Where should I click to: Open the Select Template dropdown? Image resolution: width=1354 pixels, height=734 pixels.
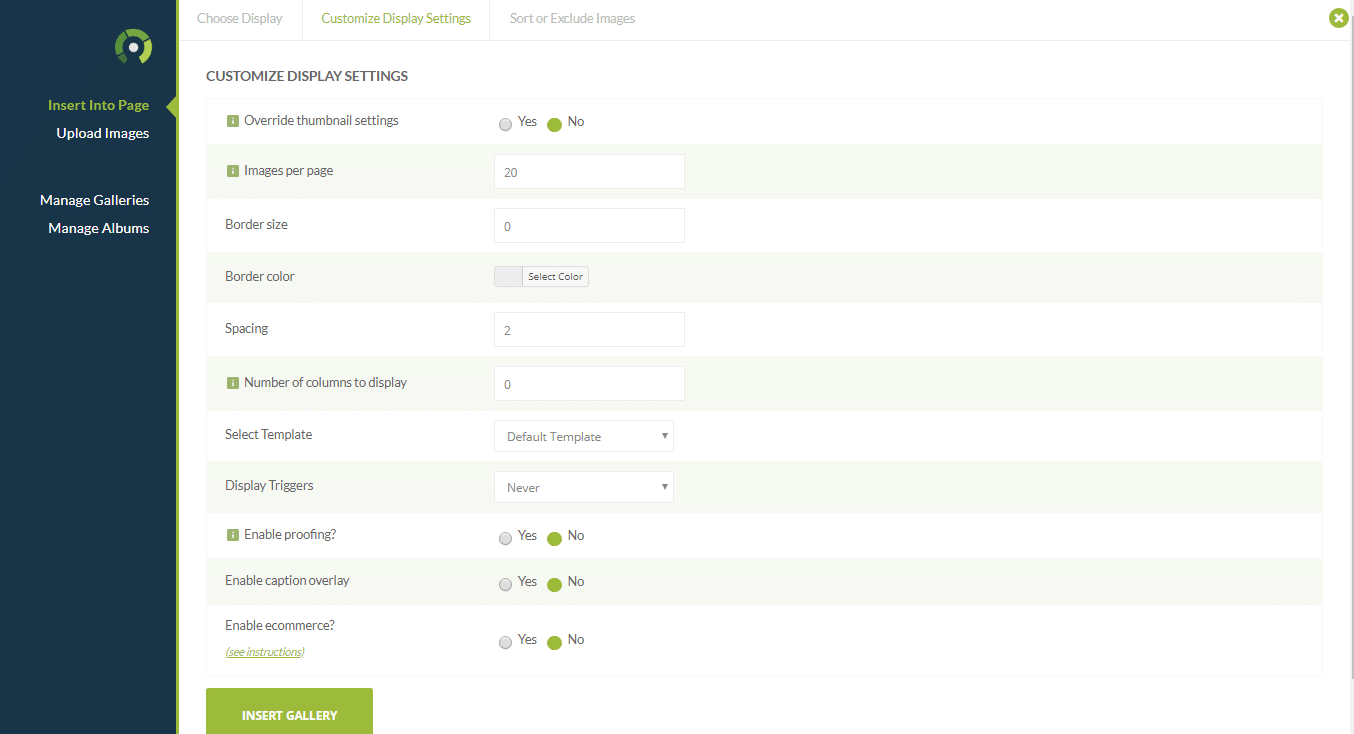click(x=584, y=436)
